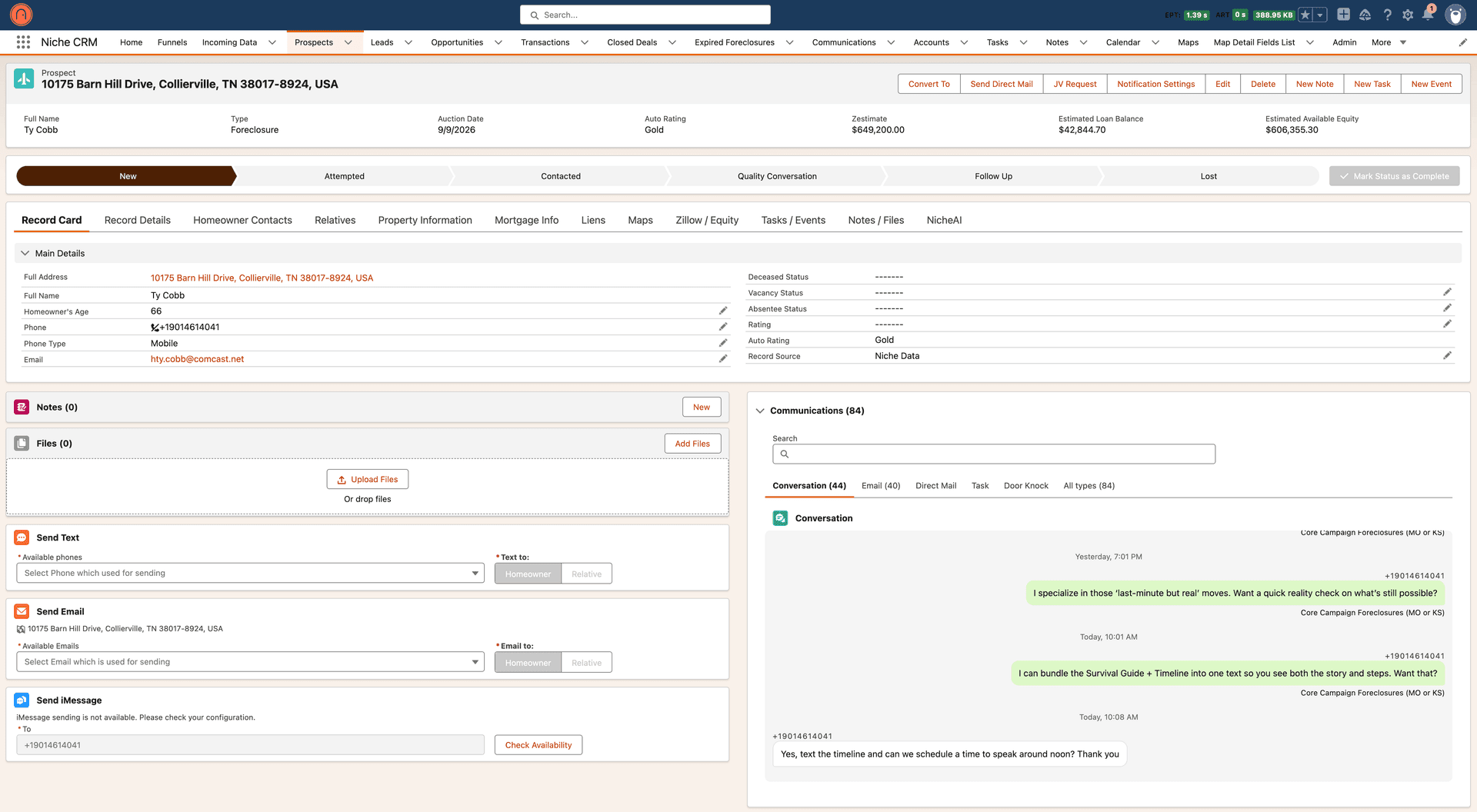Viewport: 1477px width, 812px height.
Task: Edit Homeowner's Age pencil icon
Action: click(723, 311)
